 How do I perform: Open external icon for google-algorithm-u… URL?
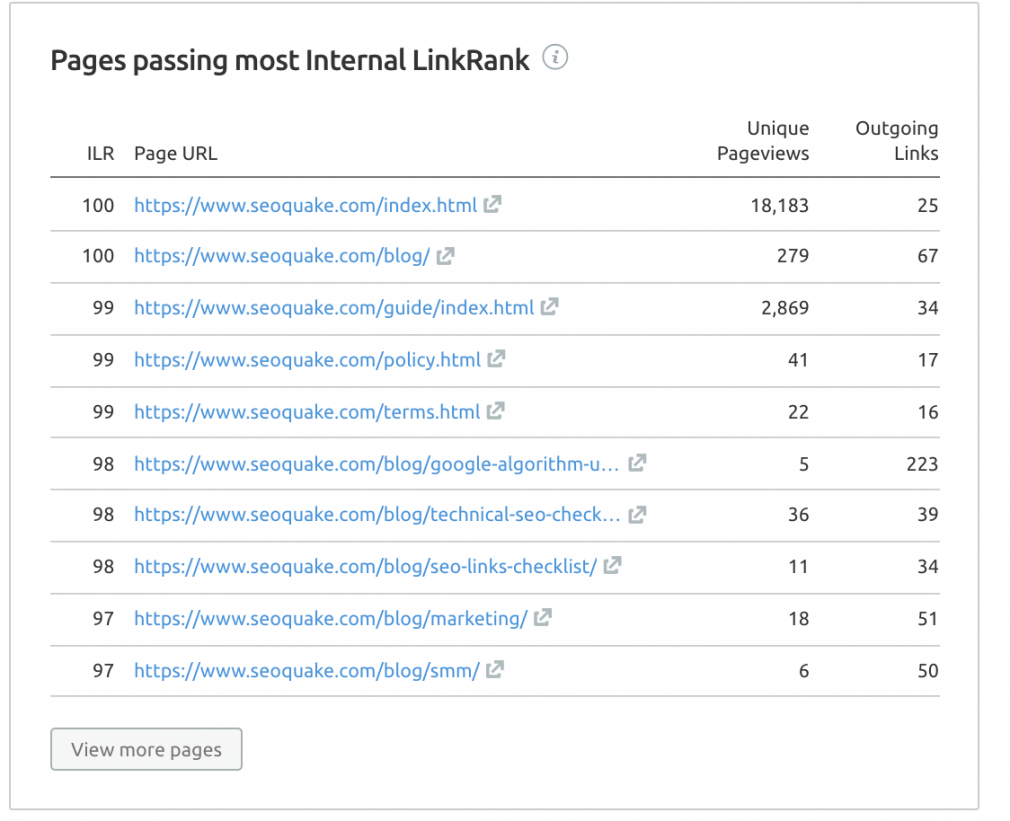pyautogui.click(x=637, y=462)
